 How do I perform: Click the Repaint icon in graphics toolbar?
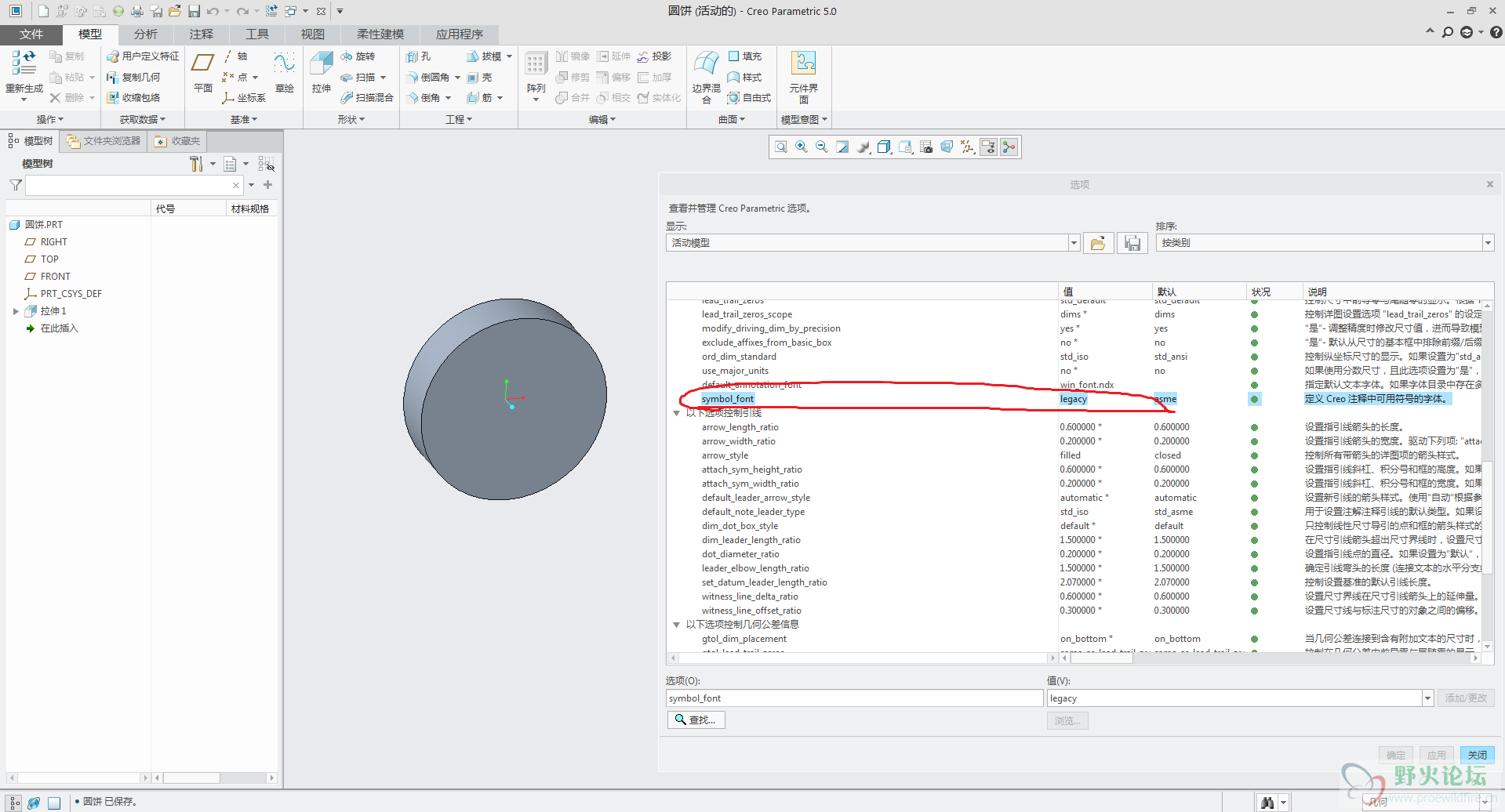[x=842, y=147]
